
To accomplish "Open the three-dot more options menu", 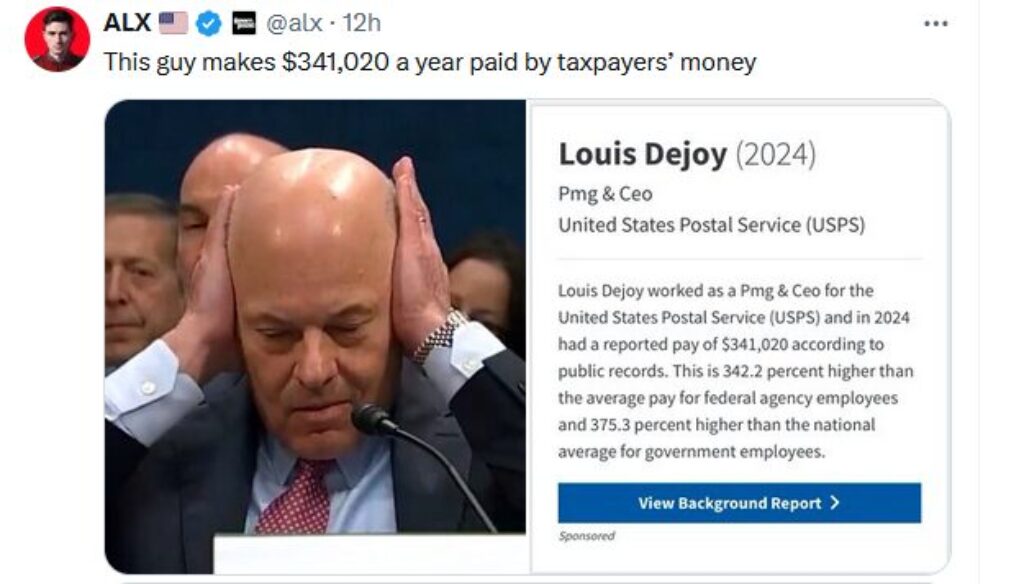I will point(935,24).
